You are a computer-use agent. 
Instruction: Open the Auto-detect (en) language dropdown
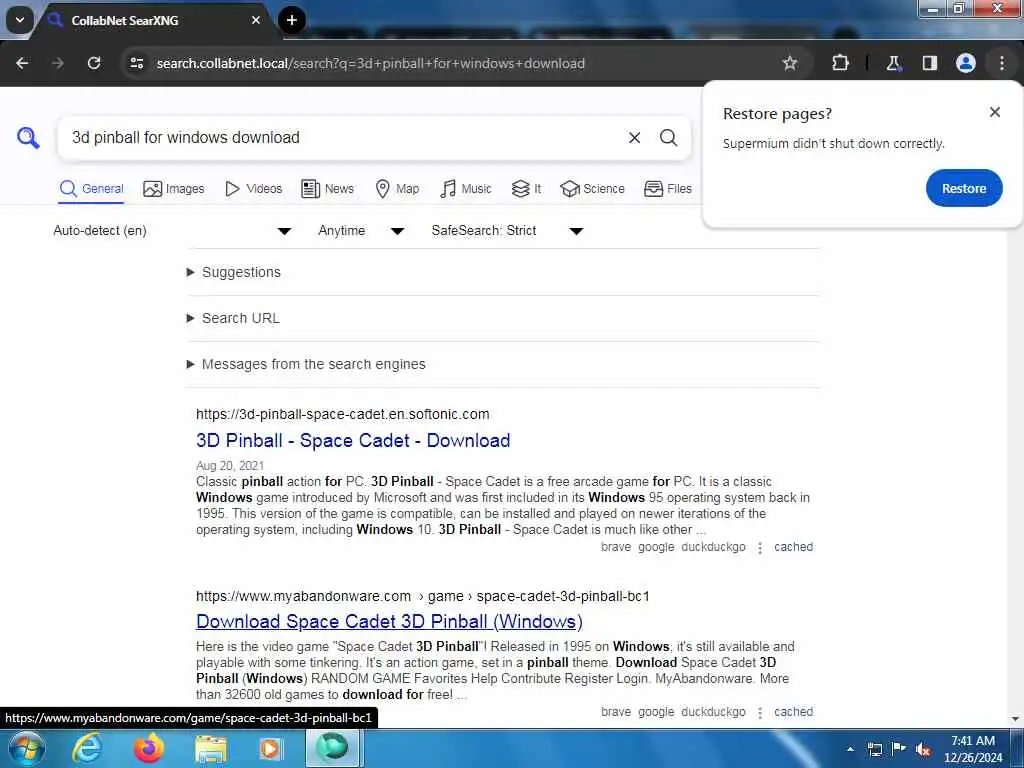(x=172, y=231)
